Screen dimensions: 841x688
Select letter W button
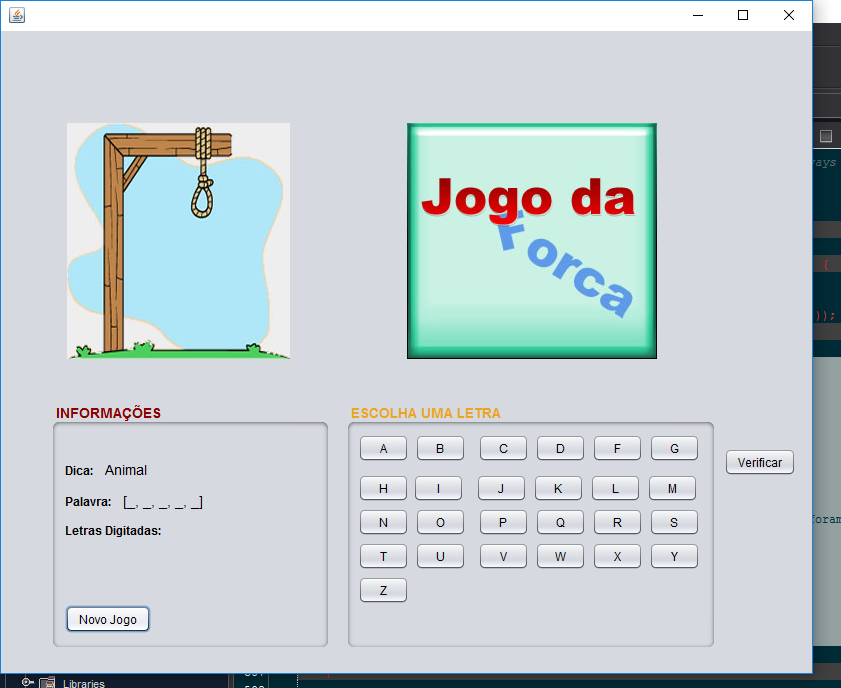click(x=560, y=556)
